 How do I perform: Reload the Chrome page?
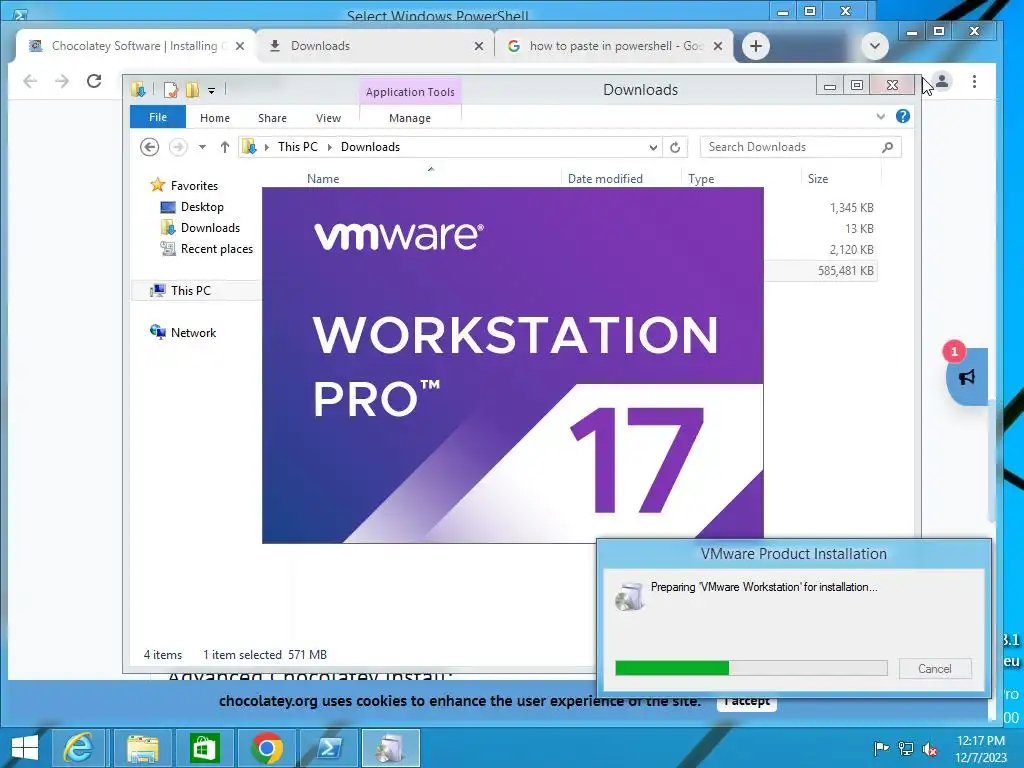pyautogui.click(x=94, y=81)
